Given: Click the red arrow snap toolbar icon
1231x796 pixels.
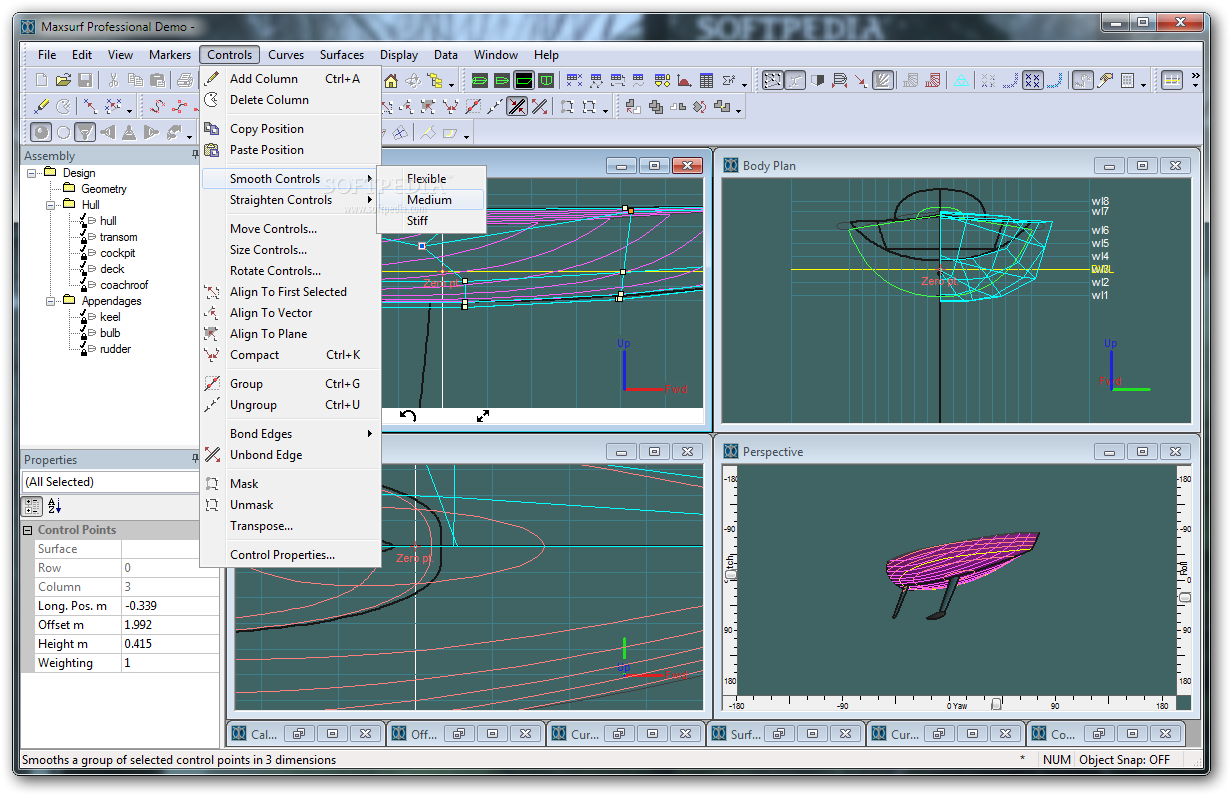Looking at the screenshot, I should tap(860, 81).
